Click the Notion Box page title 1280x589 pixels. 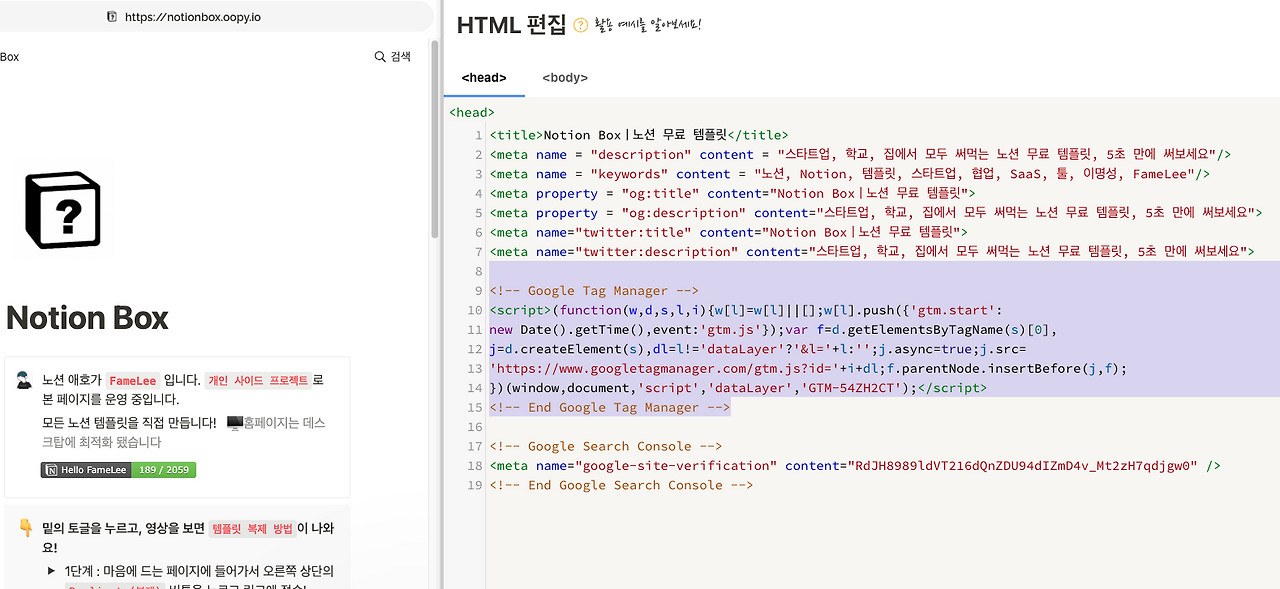(87, 318)
